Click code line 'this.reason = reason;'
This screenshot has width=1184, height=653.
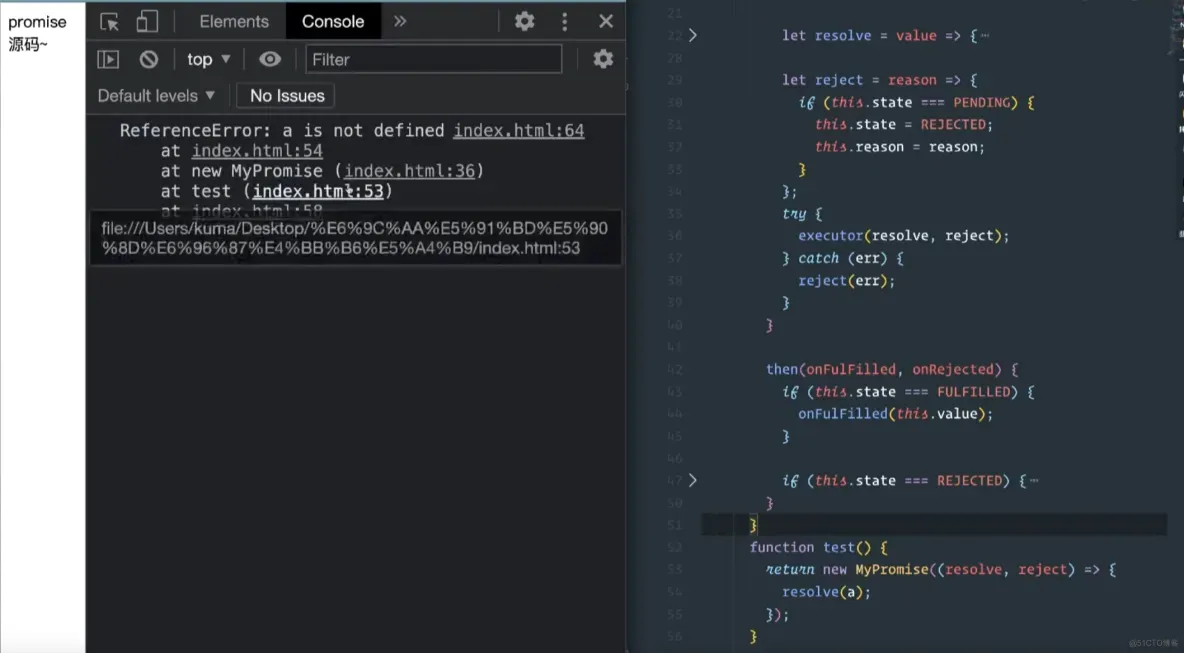[x=900, y=146]
